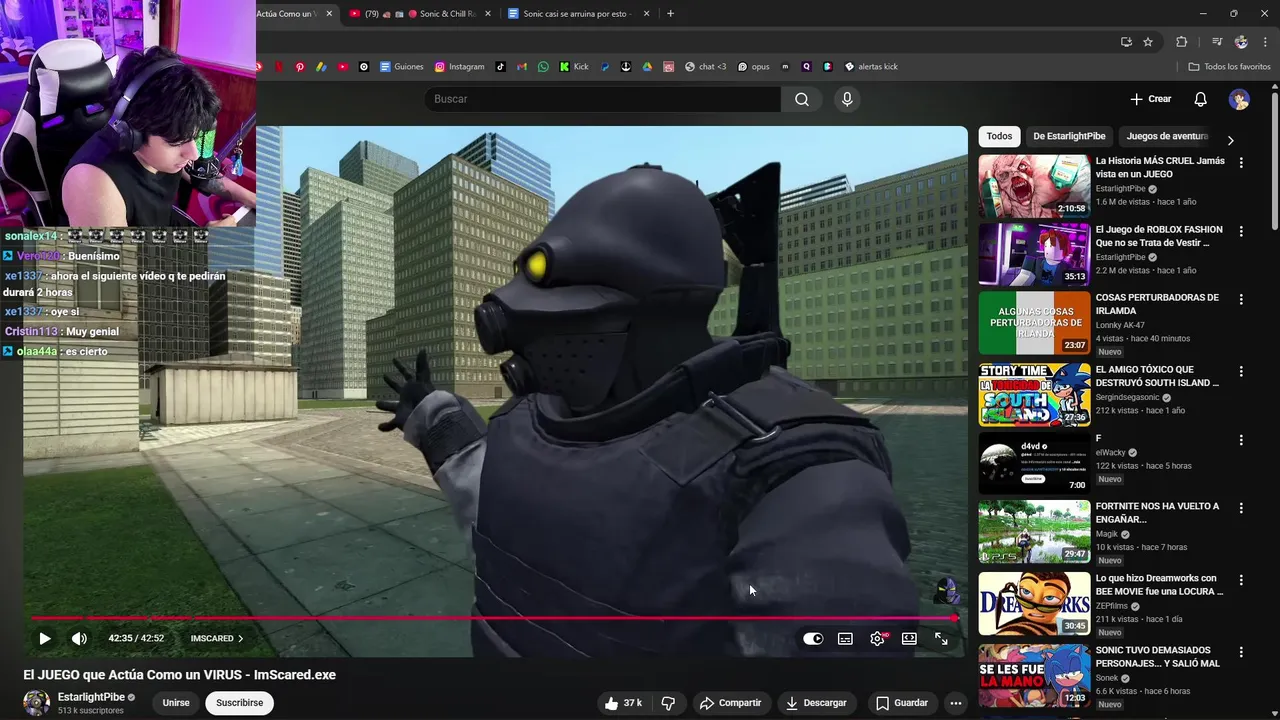
Task: Open the Gmail bookmark icon
Action: click(x=522, y=67)
